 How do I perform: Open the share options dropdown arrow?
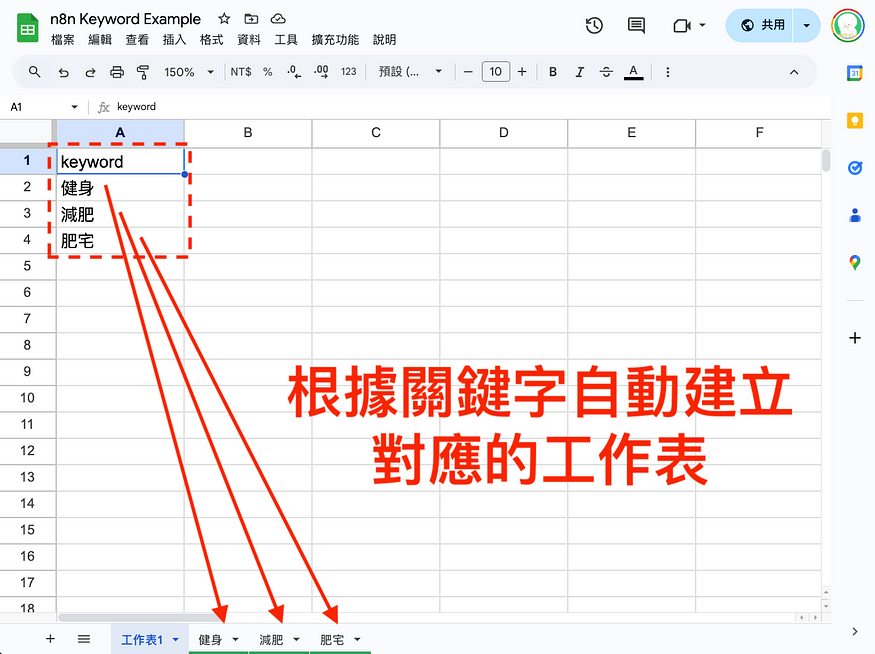tap(806, 25)
